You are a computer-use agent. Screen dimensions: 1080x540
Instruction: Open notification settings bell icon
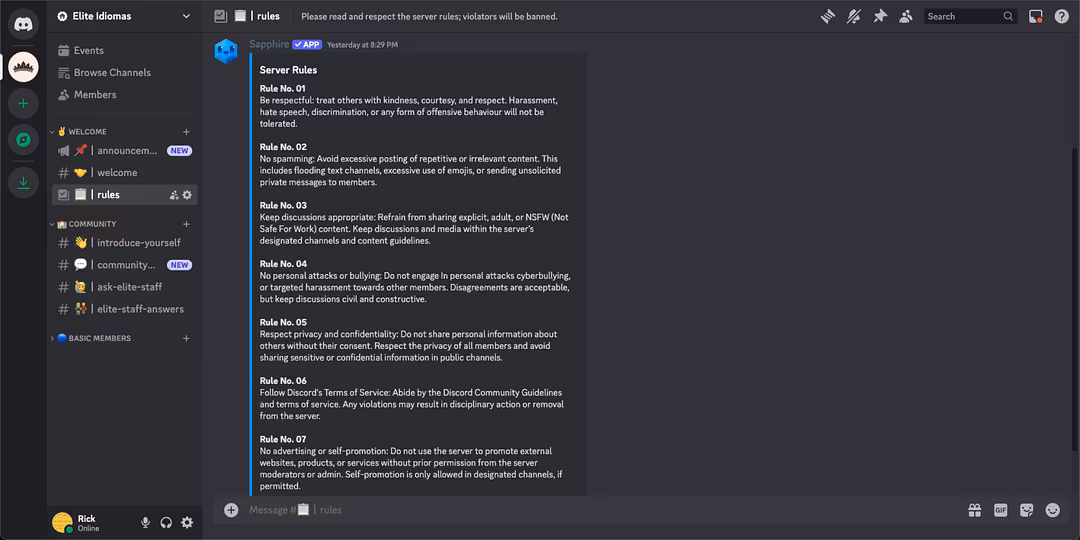[x=854, y=16]
